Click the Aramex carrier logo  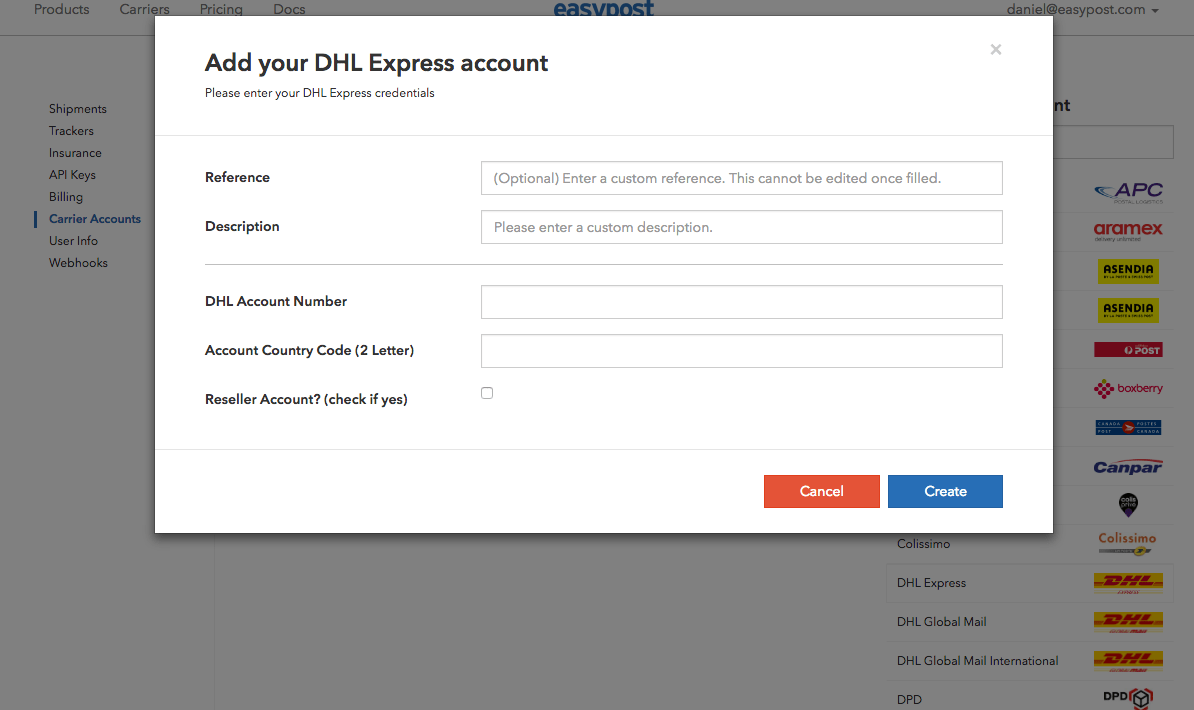[x=1129, y=231]
